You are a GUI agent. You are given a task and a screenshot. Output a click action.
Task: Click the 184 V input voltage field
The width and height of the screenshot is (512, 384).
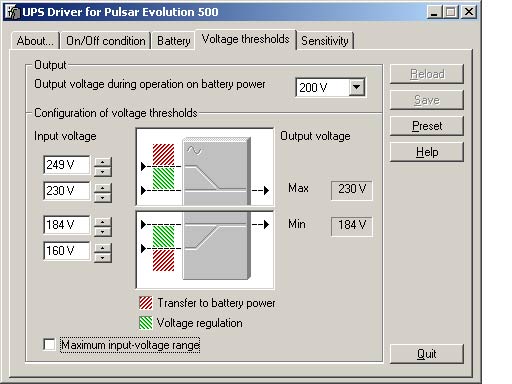67,225
